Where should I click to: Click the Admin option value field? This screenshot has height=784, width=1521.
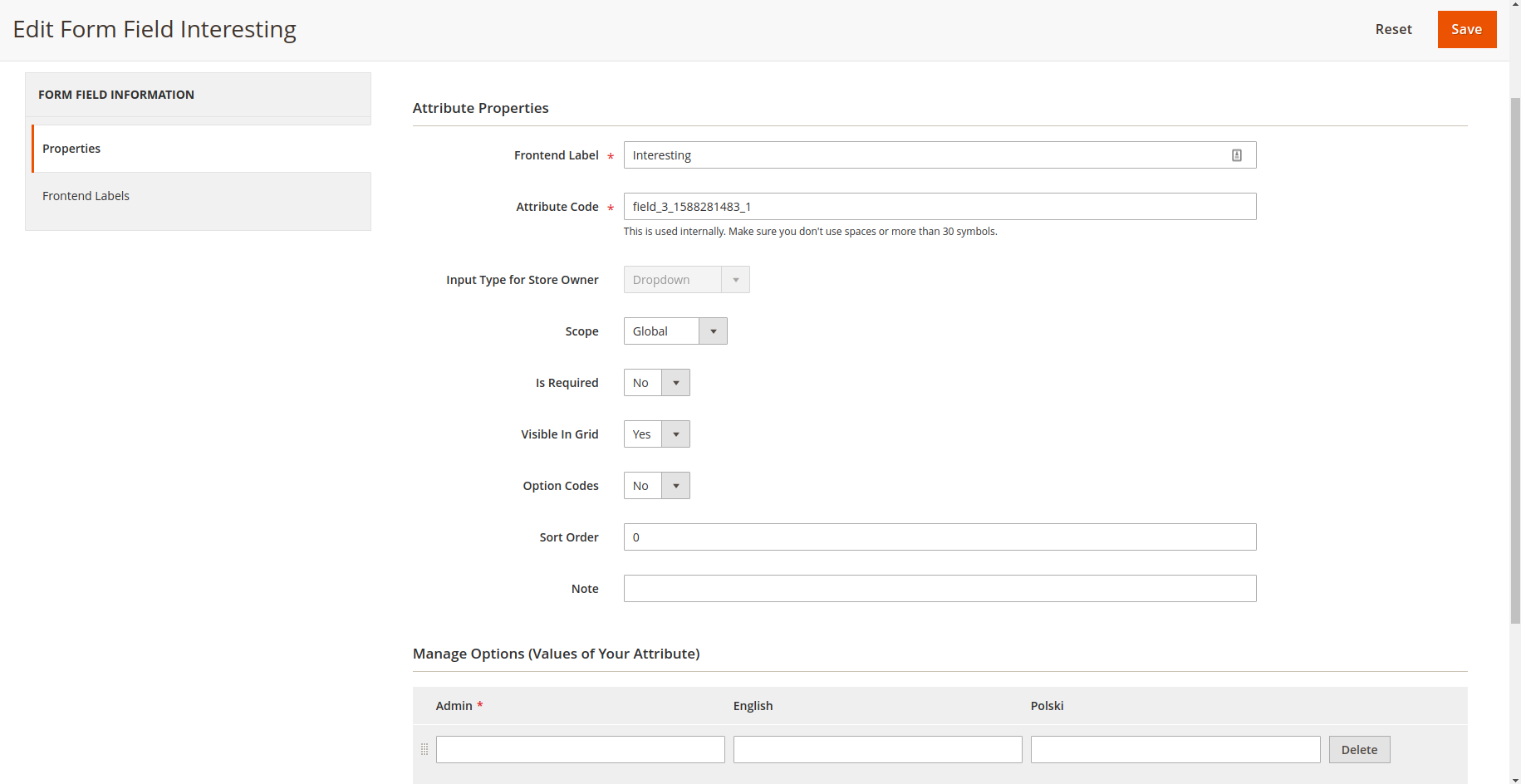580,750
